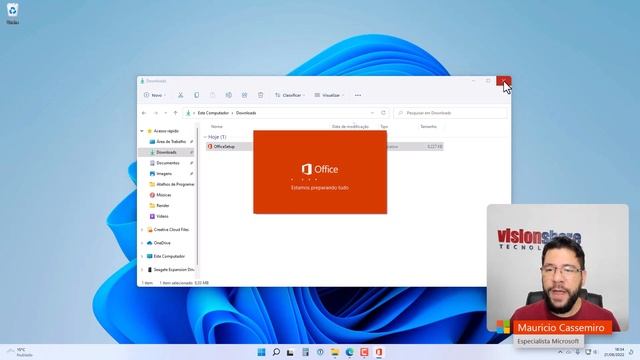Select Documentos in the sidebar
640x360 pixels.
point(168,163)
